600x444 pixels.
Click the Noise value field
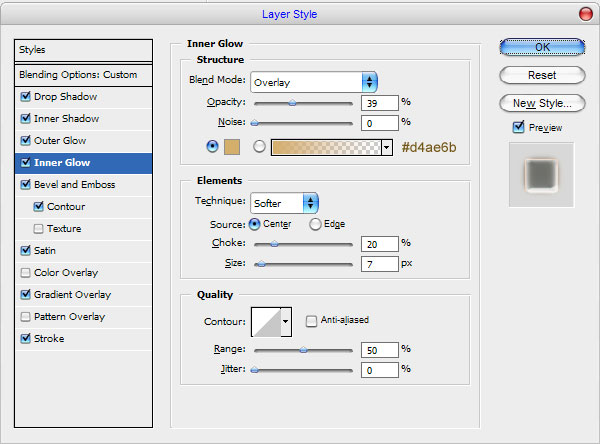(380, 123)
